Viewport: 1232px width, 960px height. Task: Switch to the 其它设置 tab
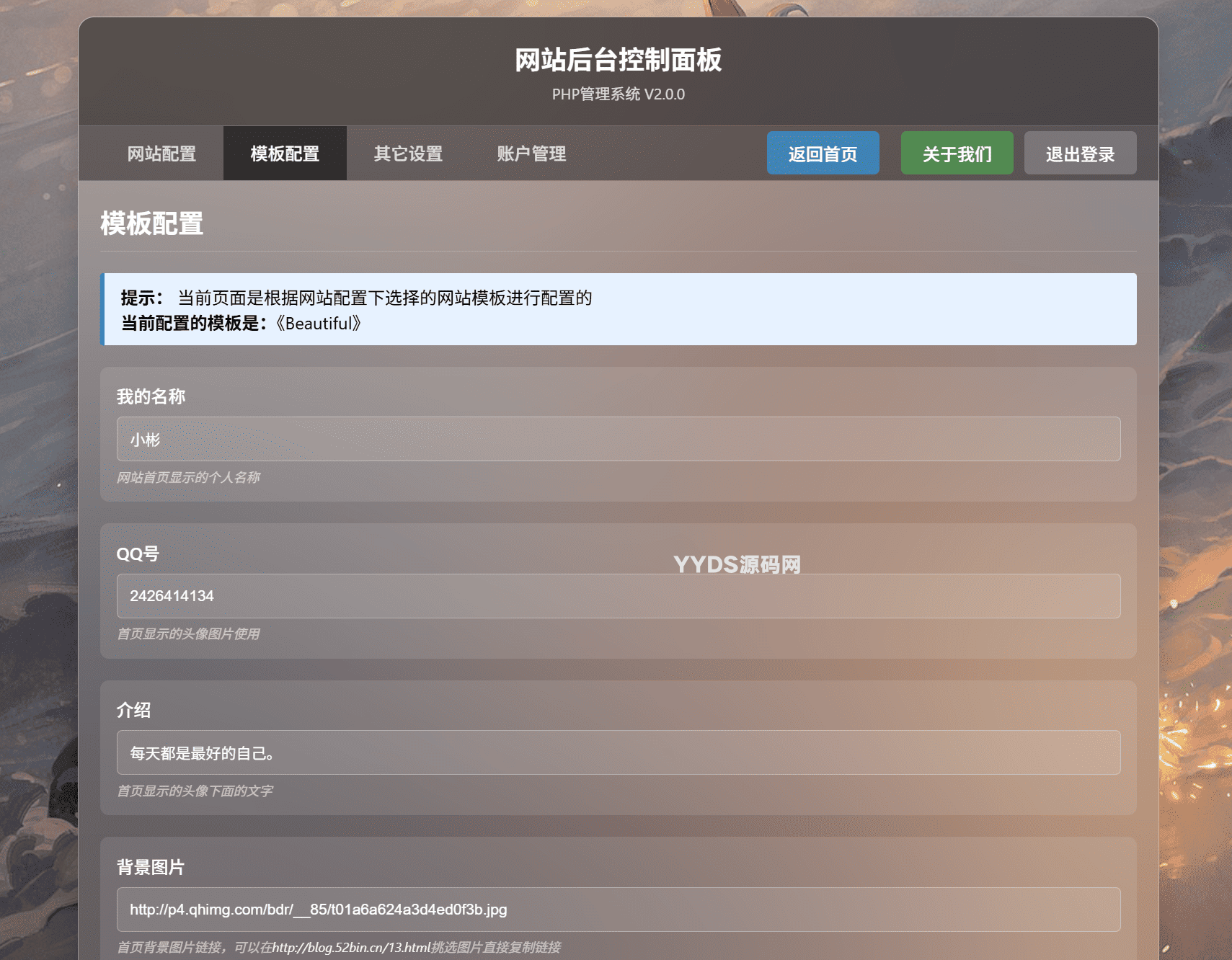click(407, 153)
